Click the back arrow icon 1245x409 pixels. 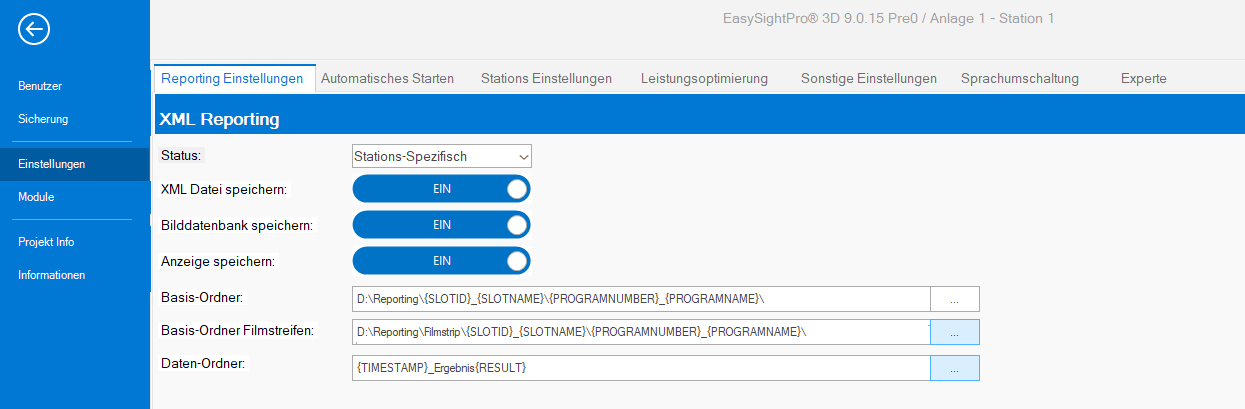[x=34, y=30]
